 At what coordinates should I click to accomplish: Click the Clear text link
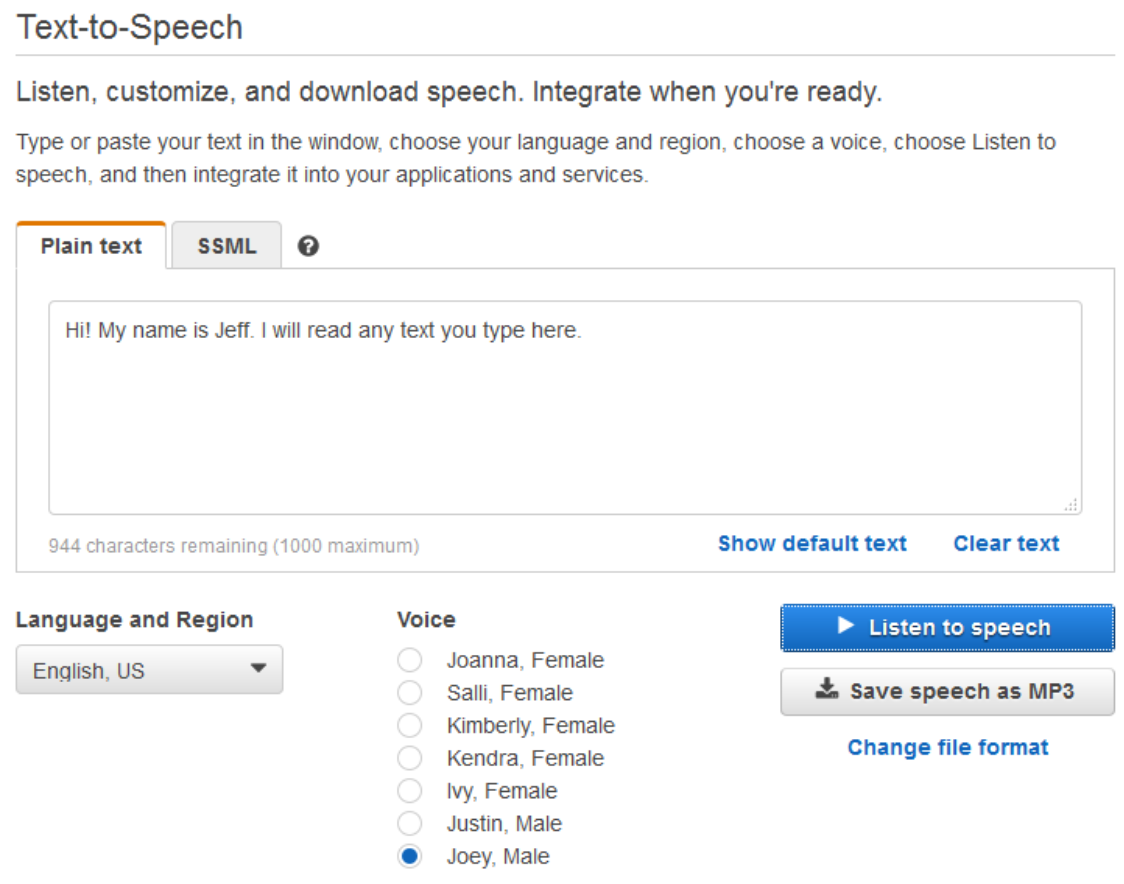point(1006,544)
